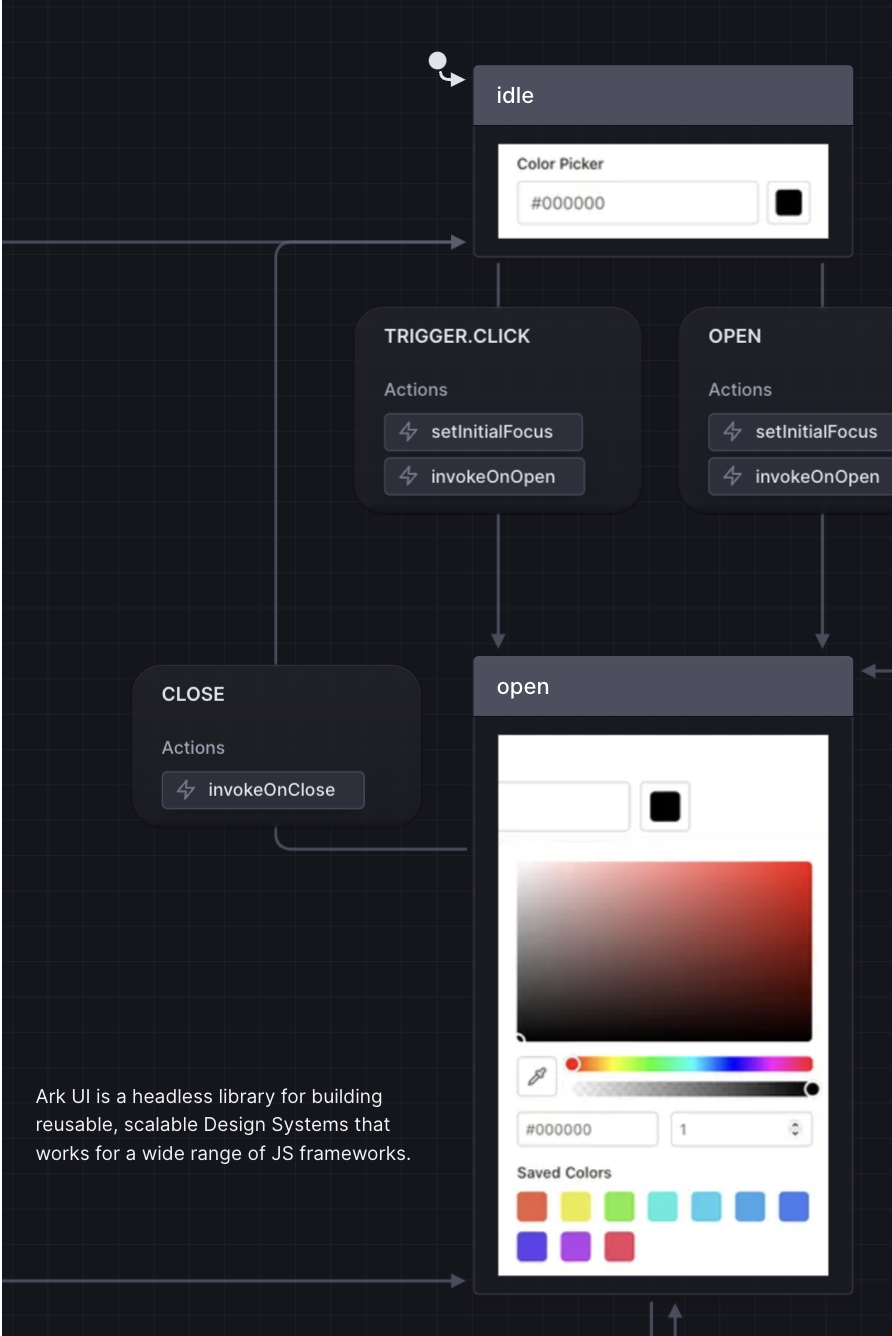
Task: Click the lightning icon beside invokeOnOpen under TRIGGER.CLICK
Action: point(408,476)
